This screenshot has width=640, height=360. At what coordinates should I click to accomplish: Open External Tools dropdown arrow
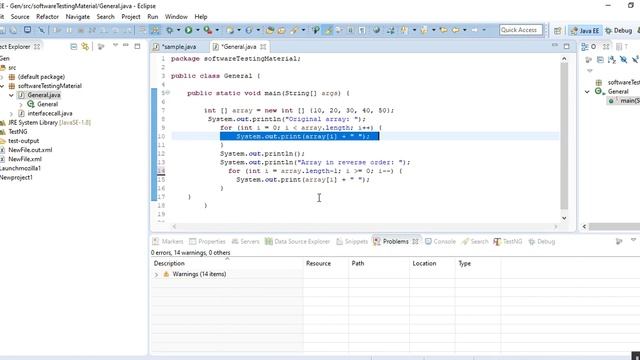pos(217,30)
